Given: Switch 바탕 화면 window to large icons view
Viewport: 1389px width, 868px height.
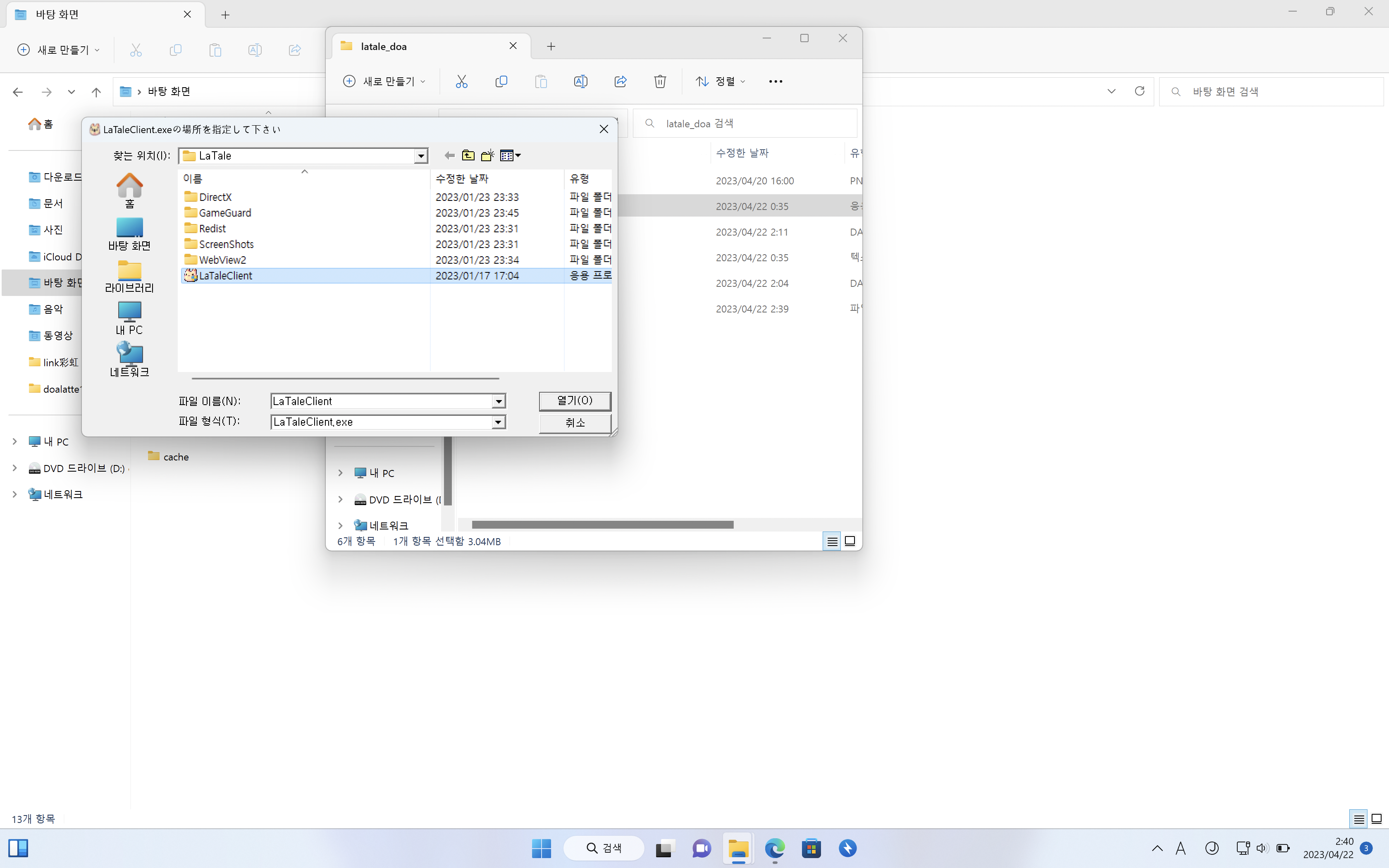Looking at the screenshot, I should (x=1376, y=819).
